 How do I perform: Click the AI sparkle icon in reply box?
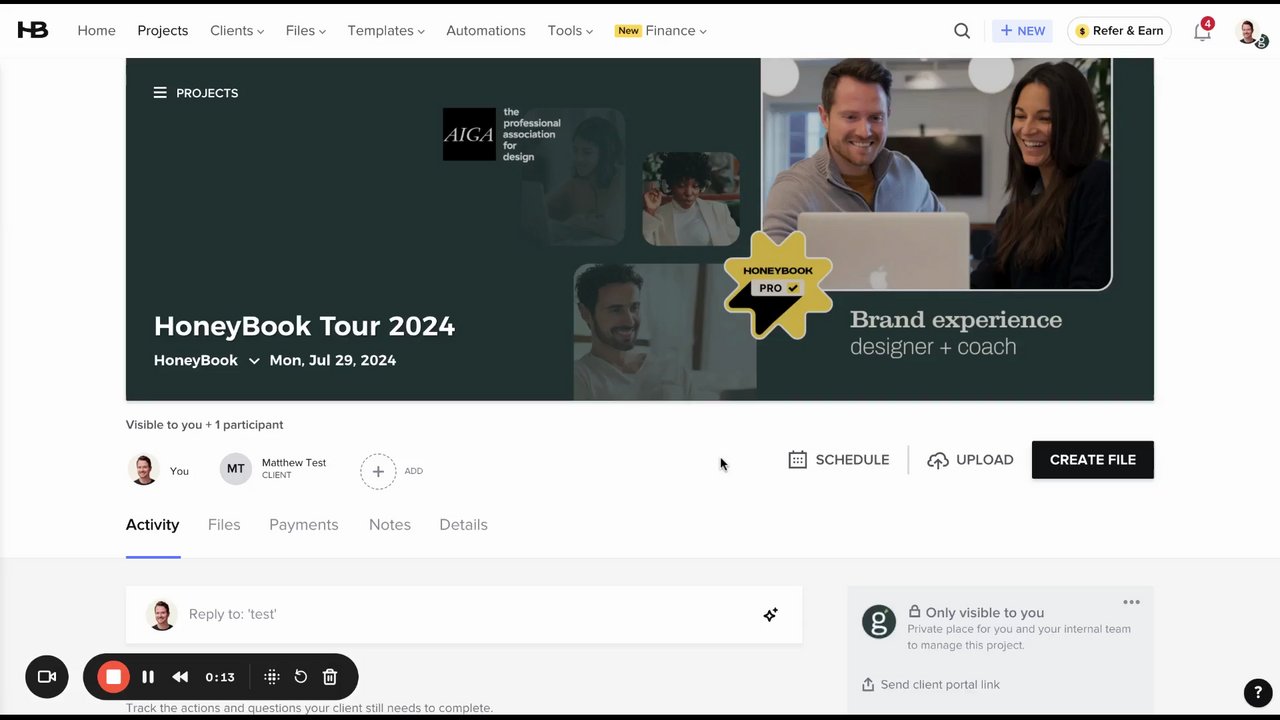(x=770, y=615)
